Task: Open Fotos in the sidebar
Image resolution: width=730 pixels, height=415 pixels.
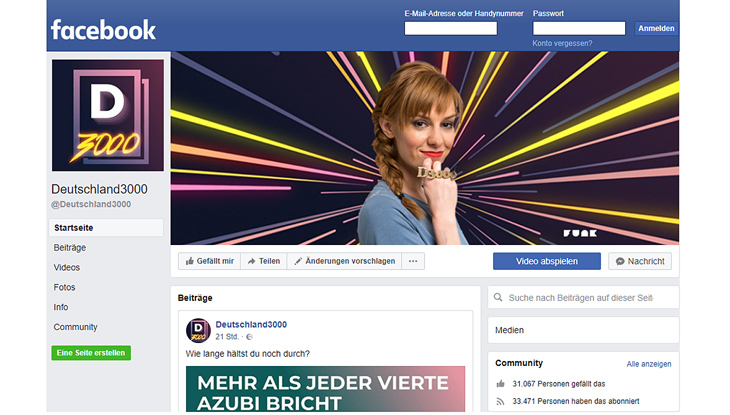Action: click(64, 287)
